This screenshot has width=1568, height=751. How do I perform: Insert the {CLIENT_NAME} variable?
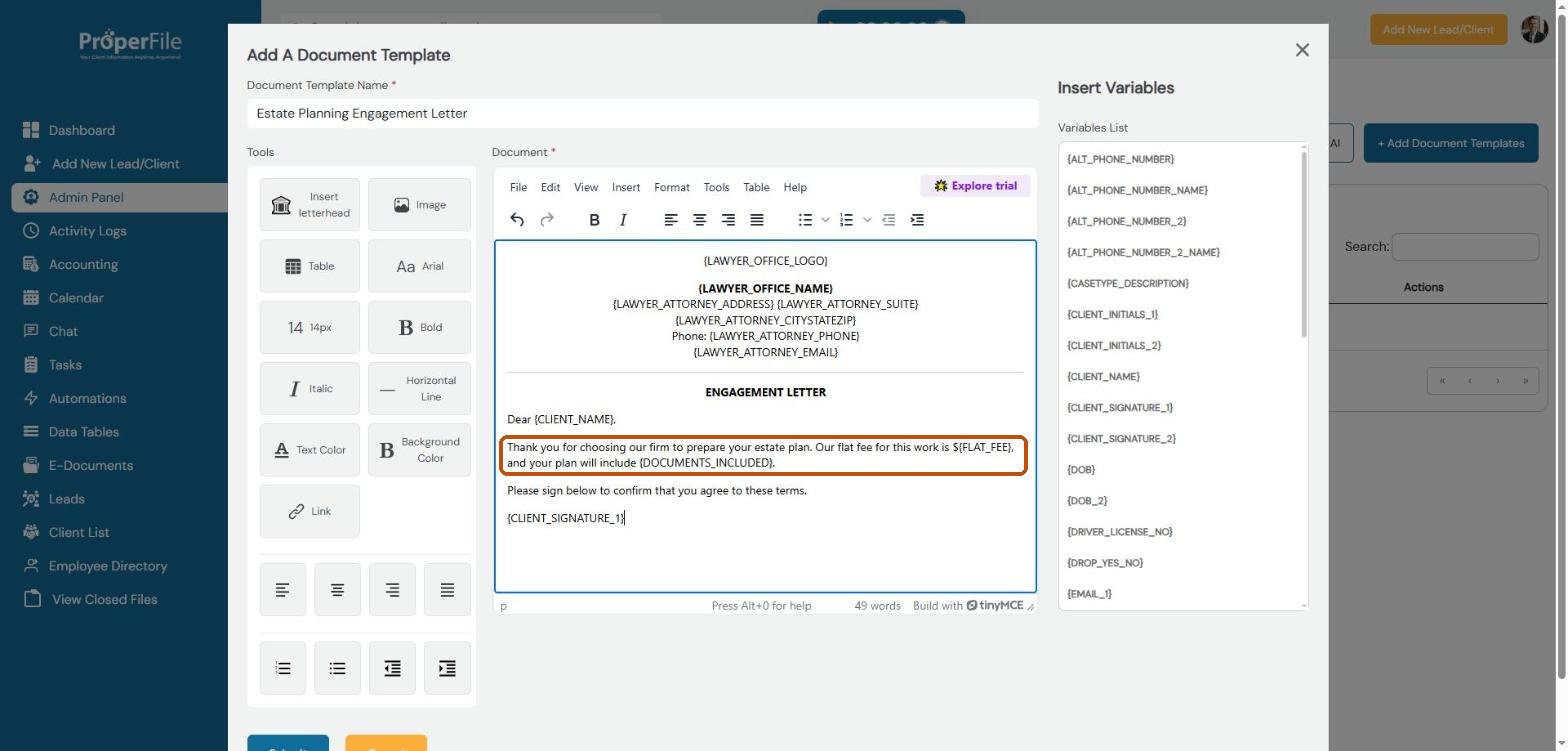coord(1103,377)
